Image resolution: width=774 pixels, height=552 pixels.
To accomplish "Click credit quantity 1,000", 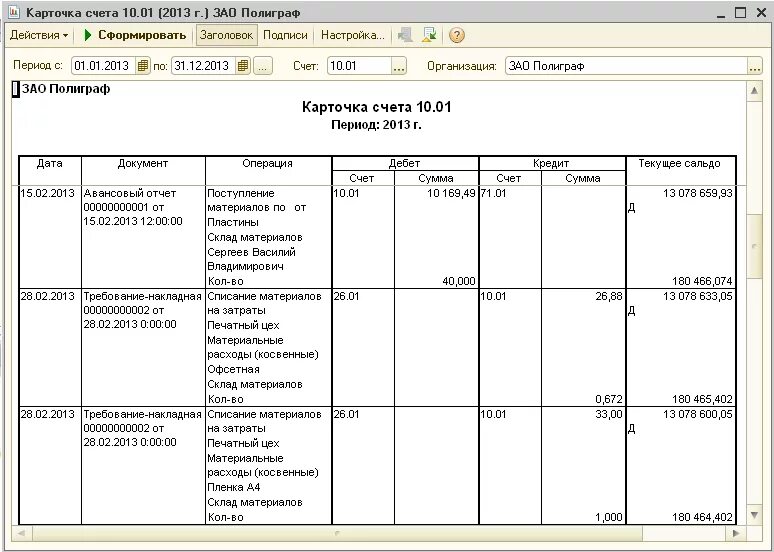I will point(609,517).
